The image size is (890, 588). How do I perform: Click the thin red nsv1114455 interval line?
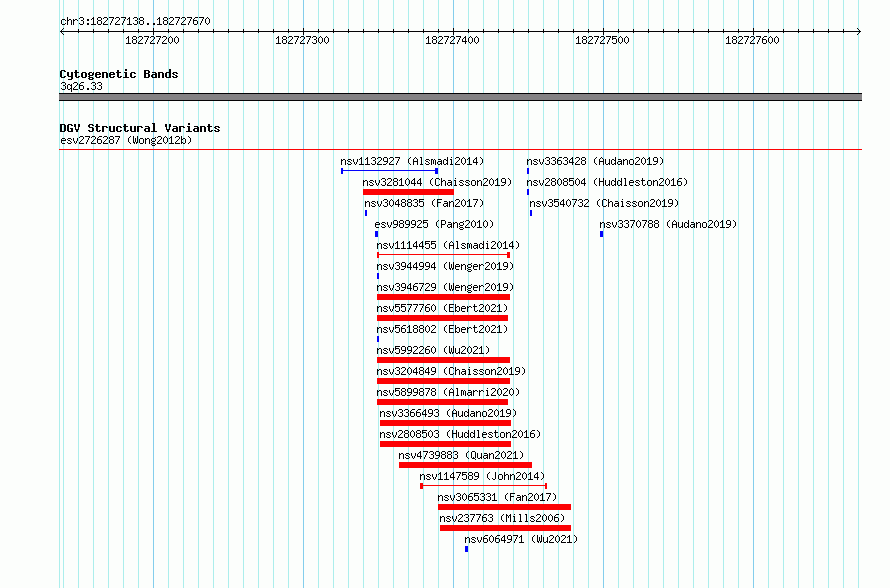[x=443, y=255]
